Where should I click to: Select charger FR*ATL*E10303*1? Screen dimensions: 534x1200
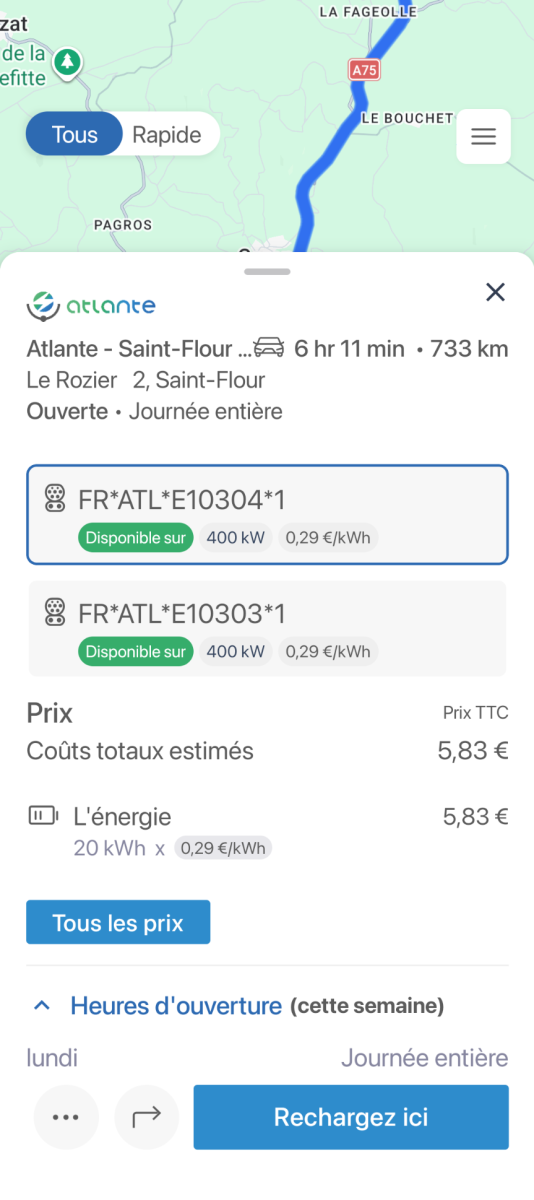point(267,629)
